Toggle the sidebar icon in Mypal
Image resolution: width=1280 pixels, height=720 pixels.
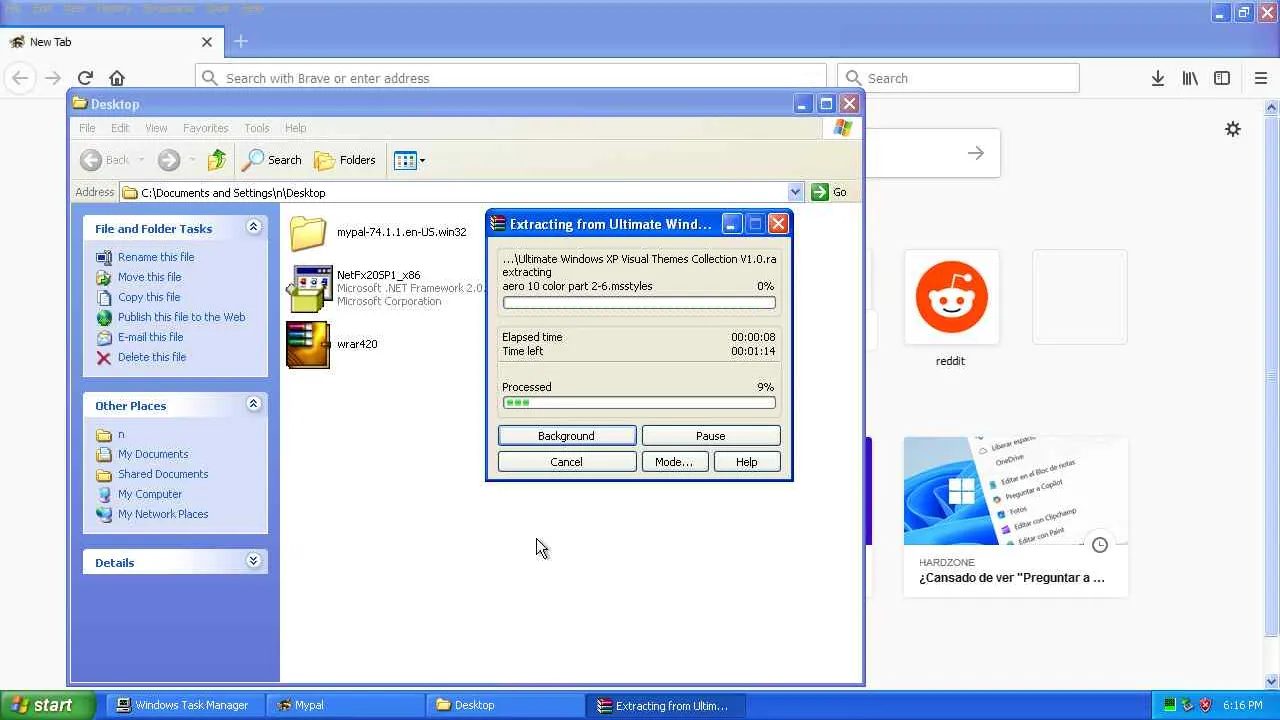click(x=1222, y=78)
